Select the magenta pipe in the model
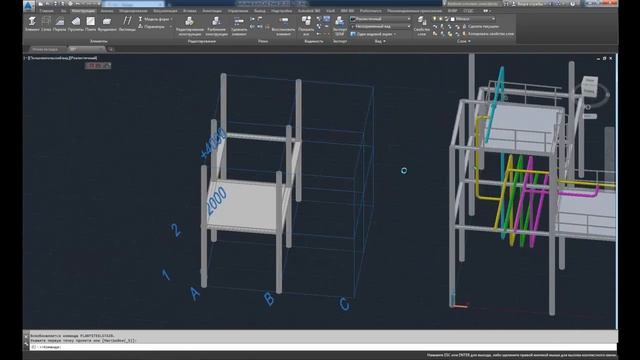This screenshot has height=360, width=640. pos(580,193)
